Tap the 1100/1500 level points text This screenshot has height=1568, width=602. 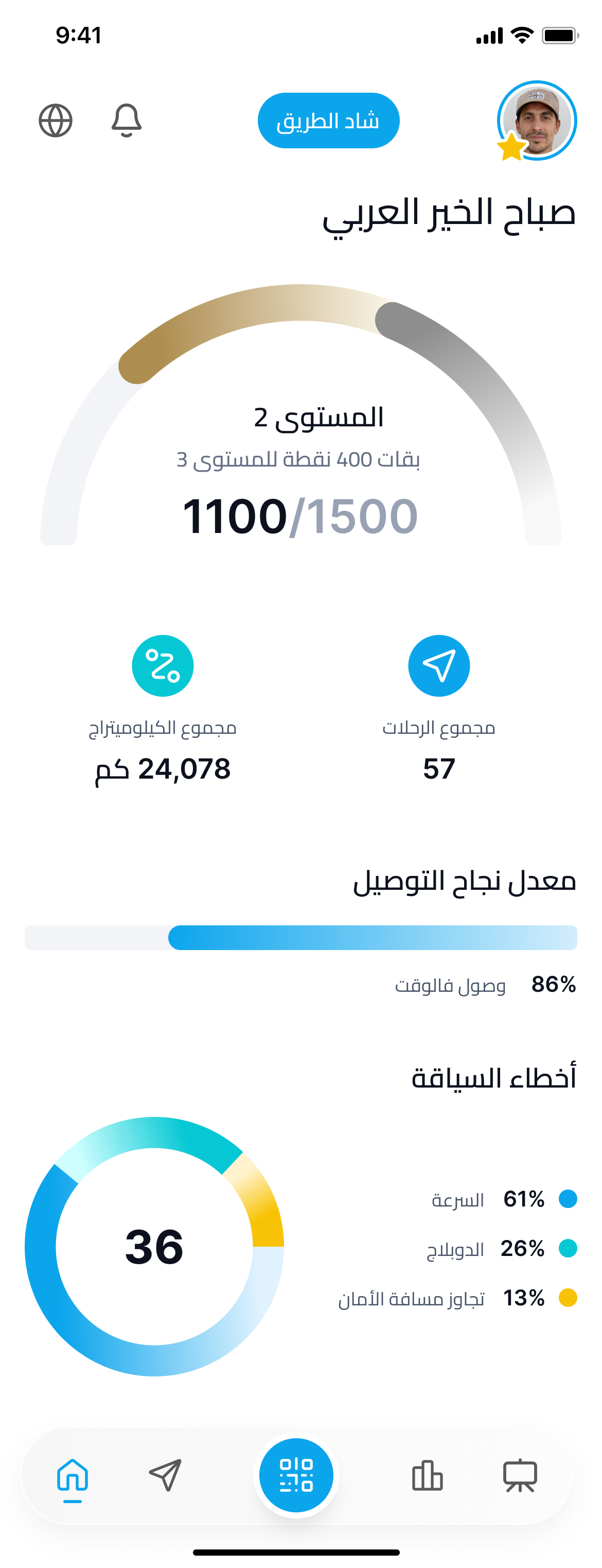point(300,516)
